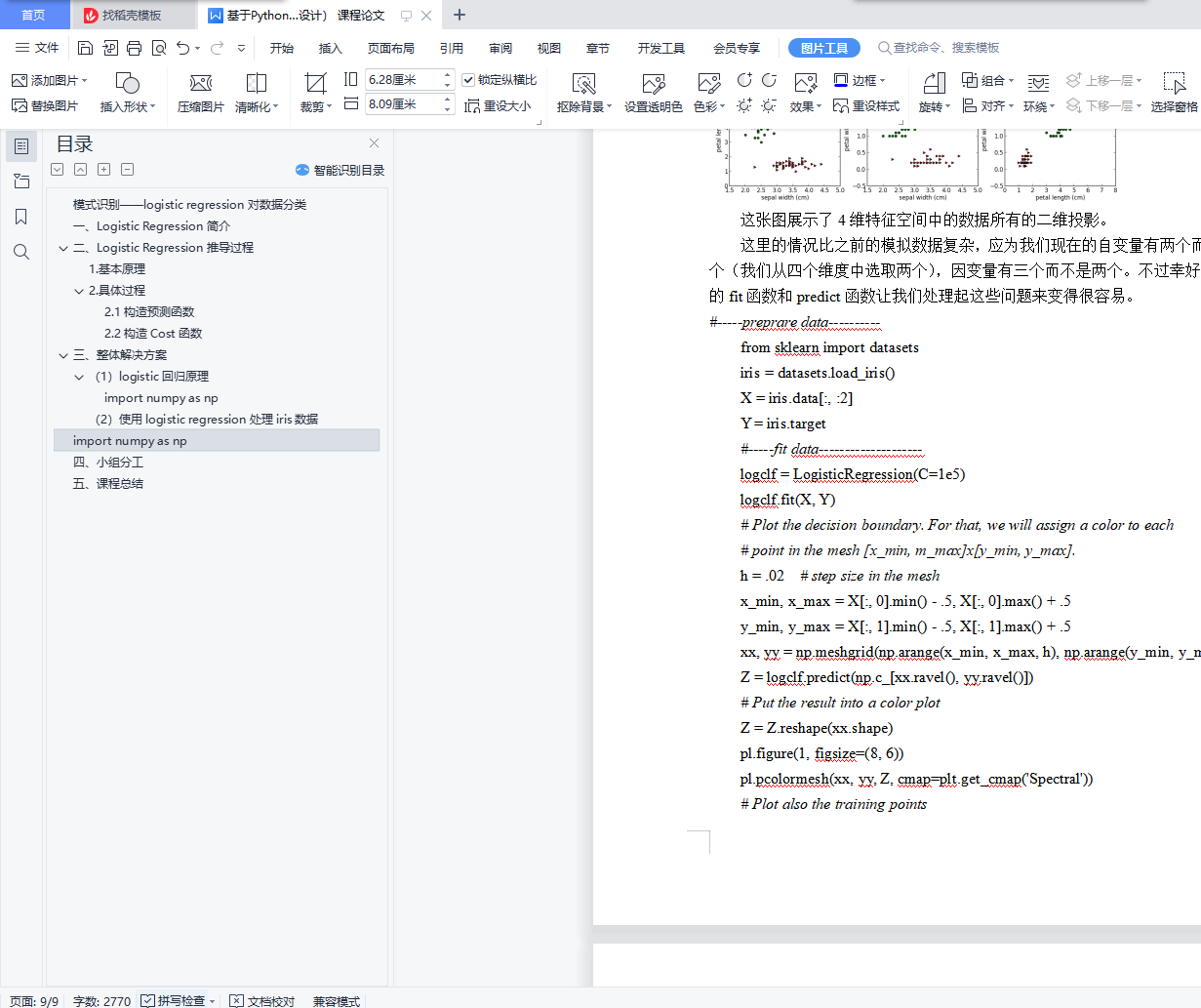Click the Save icon in quick toolbar

(x=85, y=48)
